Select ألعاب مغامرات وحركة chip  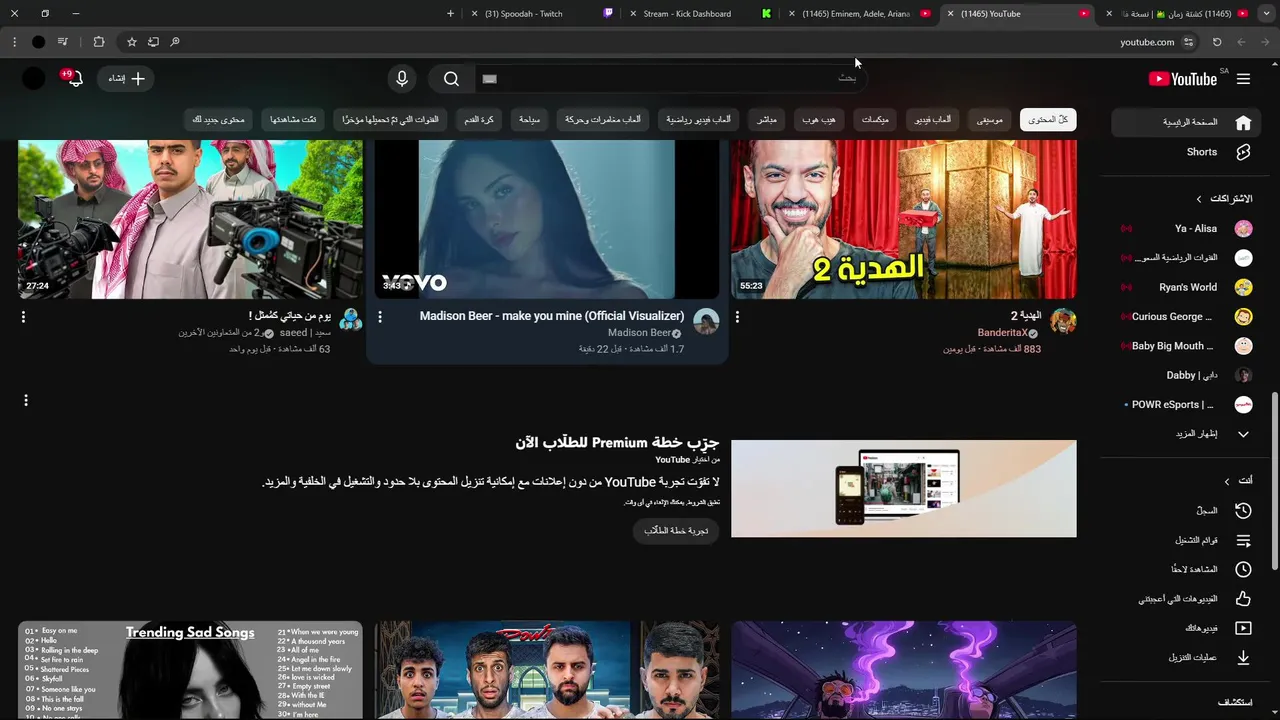tap(603, 120)
